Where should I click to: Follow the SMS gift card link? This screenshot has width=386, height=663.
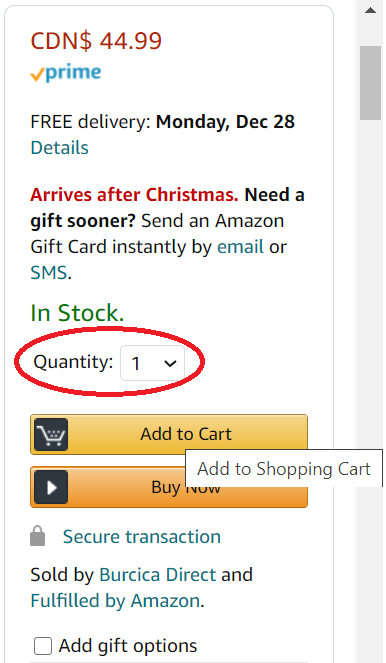point(49,273)
